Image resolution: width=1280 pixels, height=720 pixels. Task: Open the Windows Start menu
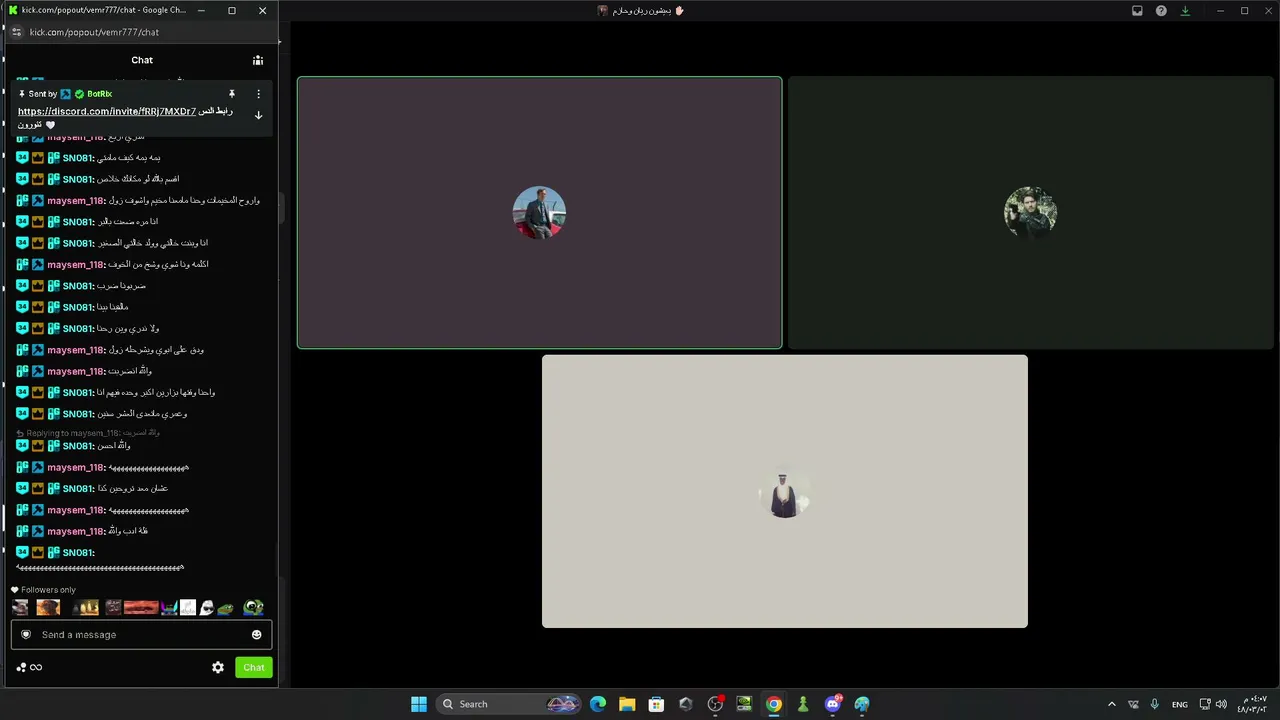(419, 704)
